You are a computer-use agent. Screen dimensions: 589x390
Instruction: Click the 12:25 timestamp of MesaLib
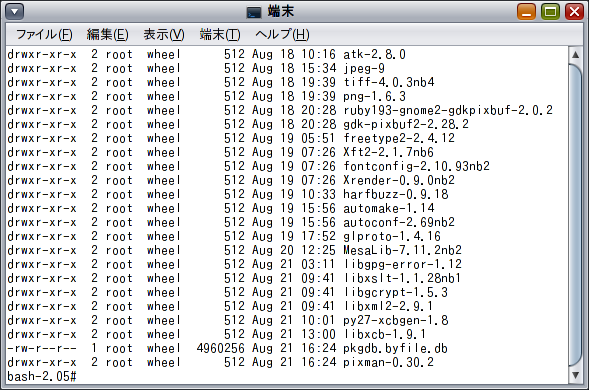click(319, 251)
